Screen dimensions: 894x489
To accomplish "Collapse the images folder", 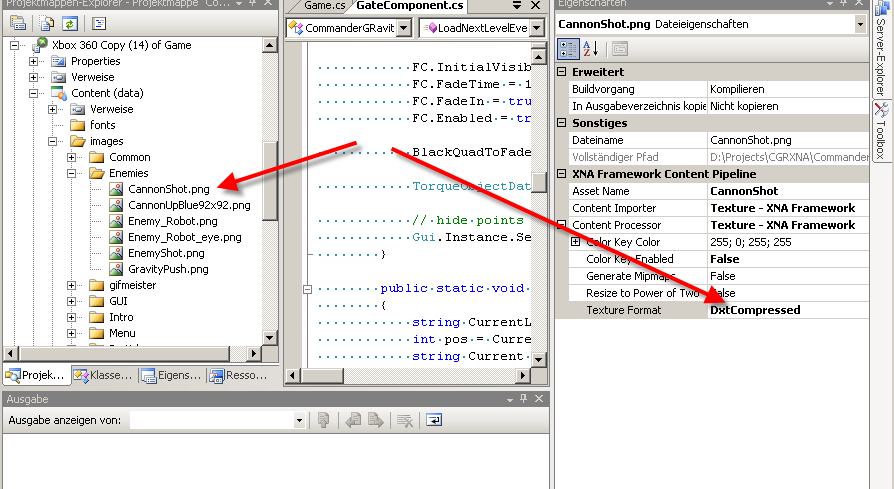I will pos(52,141).
